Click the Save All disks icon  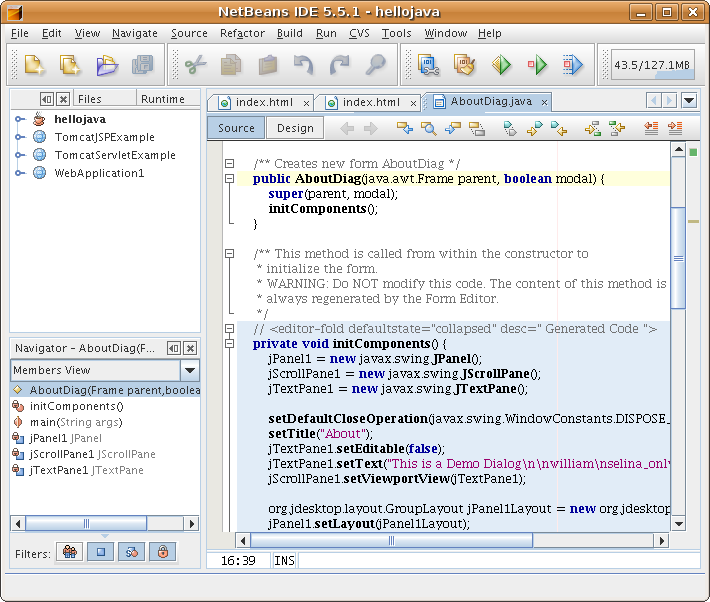142,65
